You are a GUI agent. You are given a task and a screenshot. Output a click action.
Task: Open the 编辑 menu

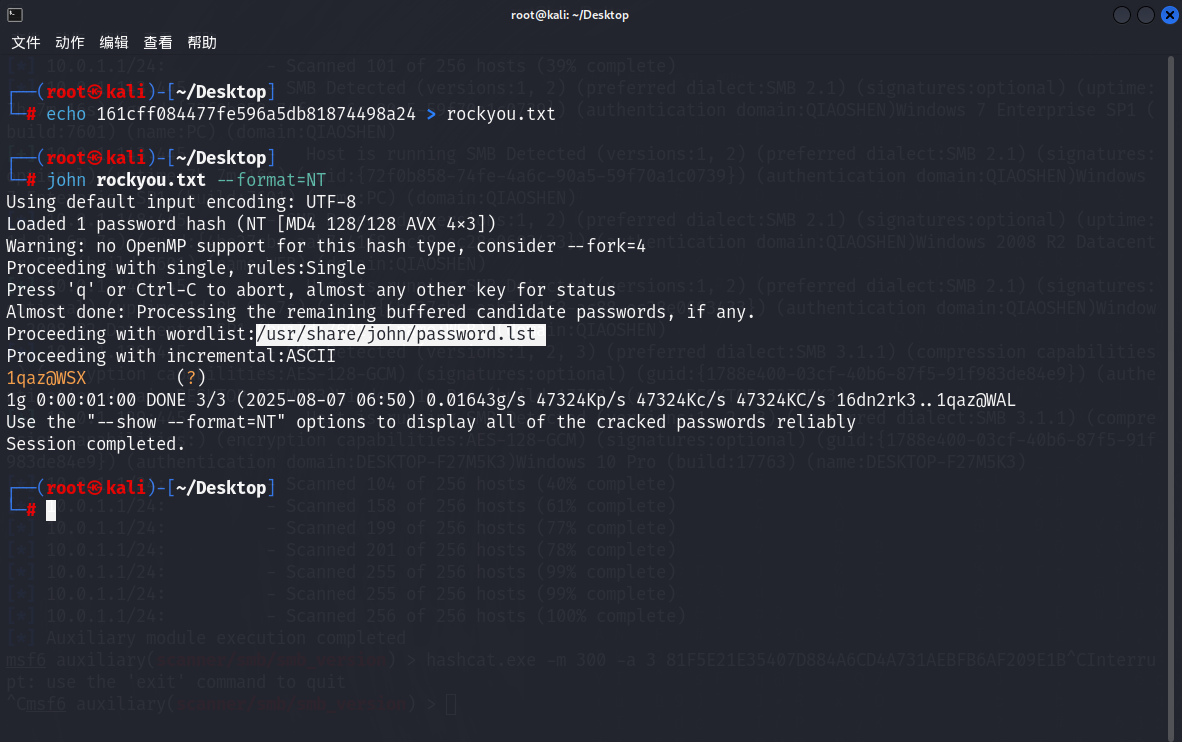click(114, 43)
